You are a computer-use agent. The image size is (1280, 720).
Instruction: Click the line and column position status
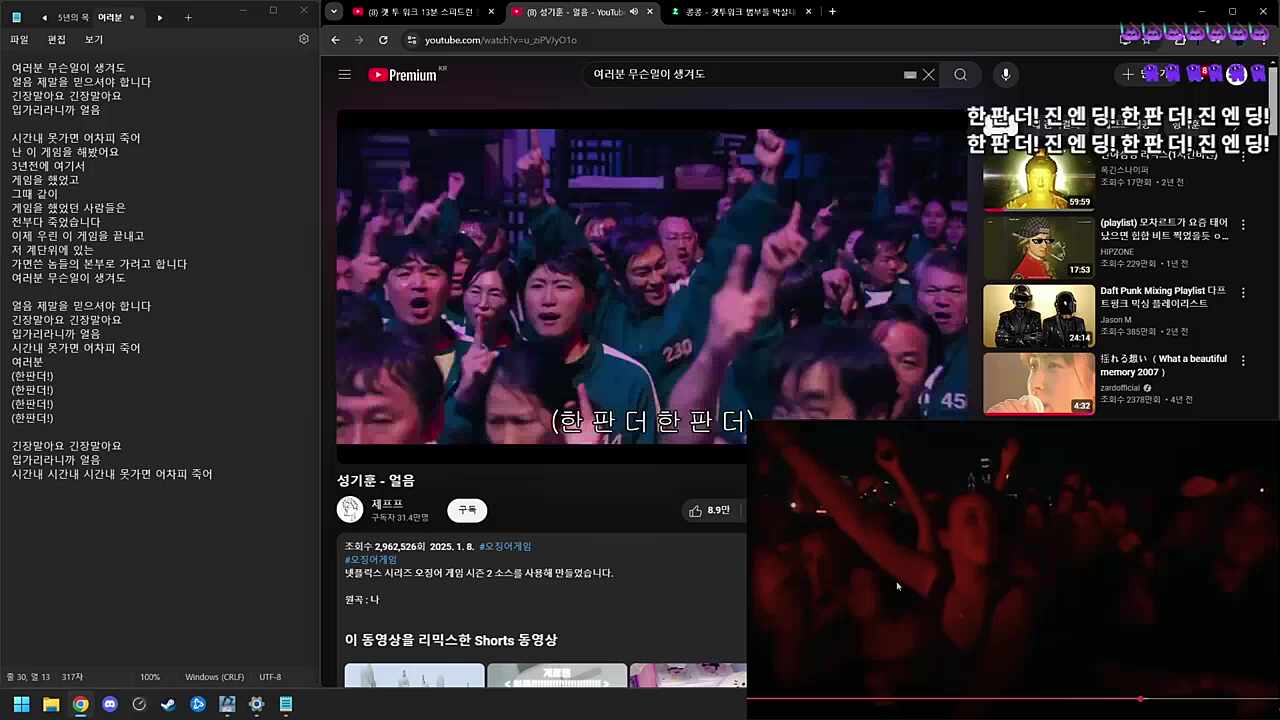tap(29, 677)
